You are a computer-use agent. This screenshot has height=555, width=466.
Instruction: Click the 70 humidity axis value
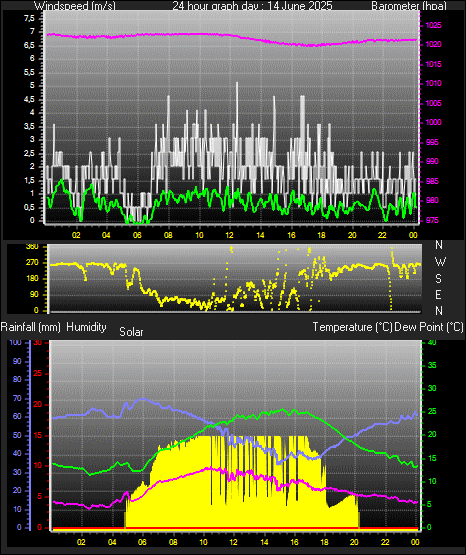coord(17,398)
